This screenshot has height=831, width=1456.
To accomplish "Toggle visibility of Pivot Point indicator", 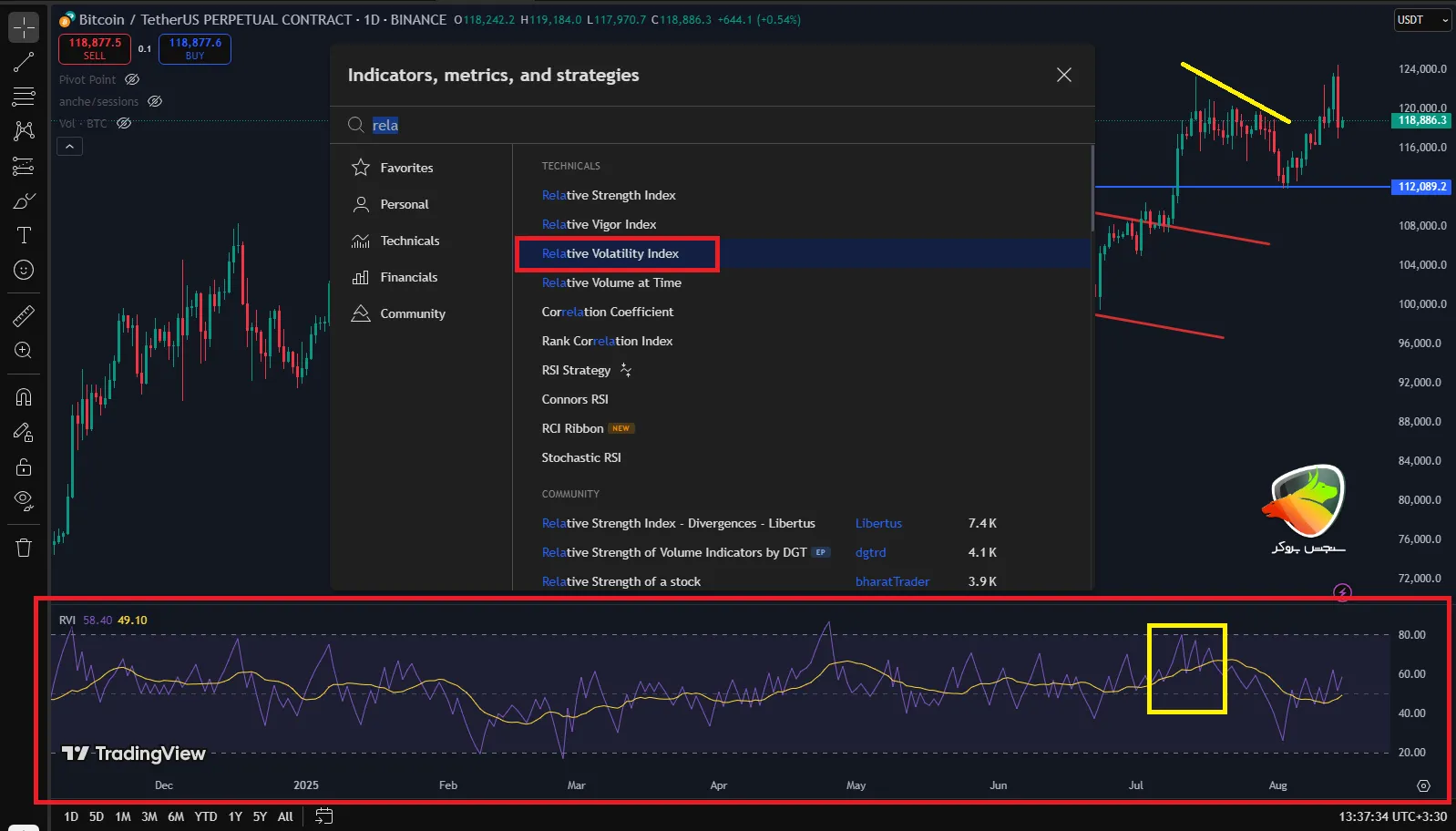I will (132, 80).
